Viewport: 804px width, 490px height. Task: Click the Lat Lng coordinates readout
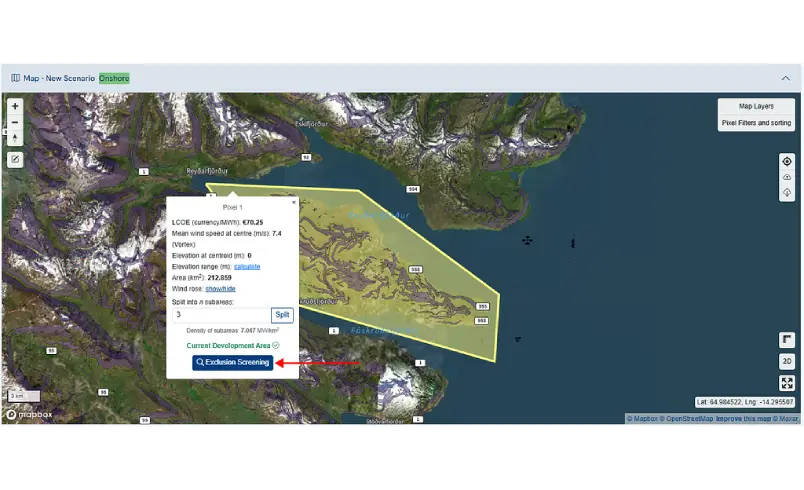(745, 402)
